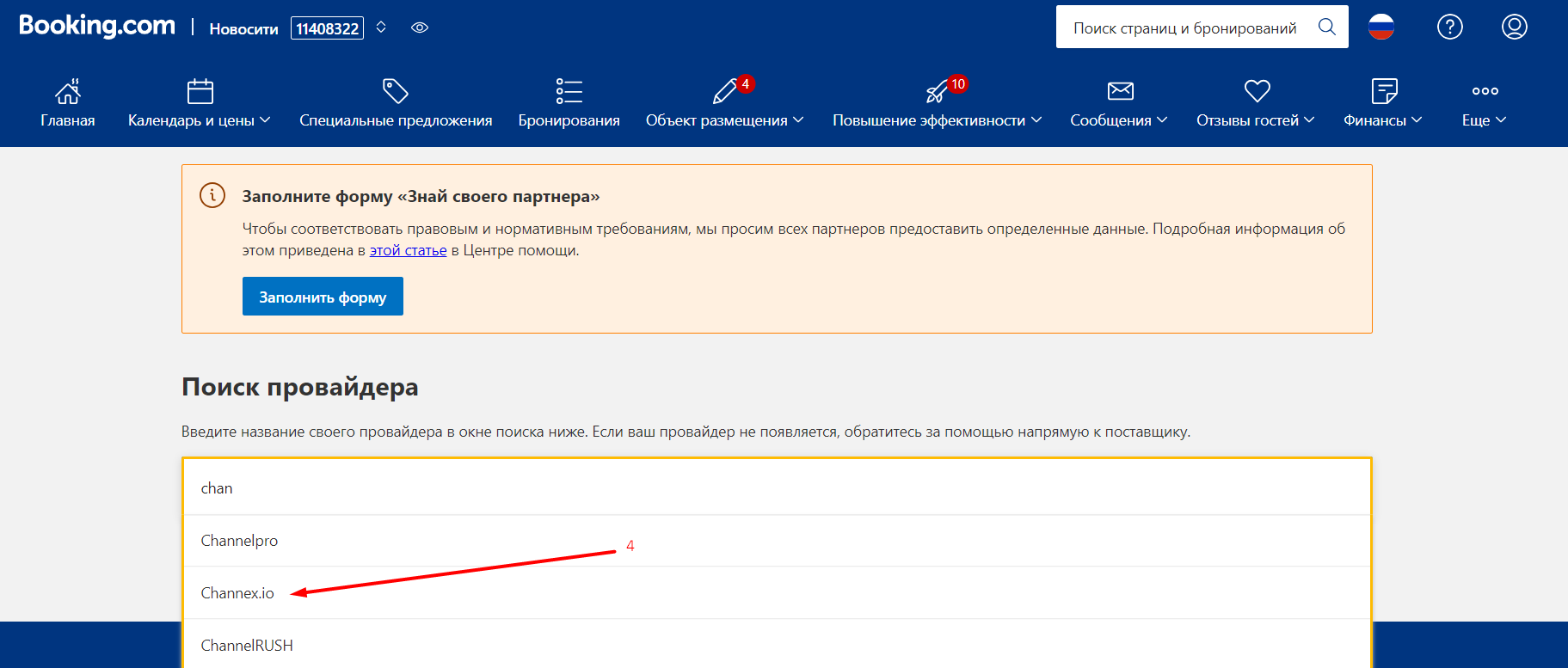The image size is (1568, 668).
Task: Open the help question mark icon
Action: 1450,27
